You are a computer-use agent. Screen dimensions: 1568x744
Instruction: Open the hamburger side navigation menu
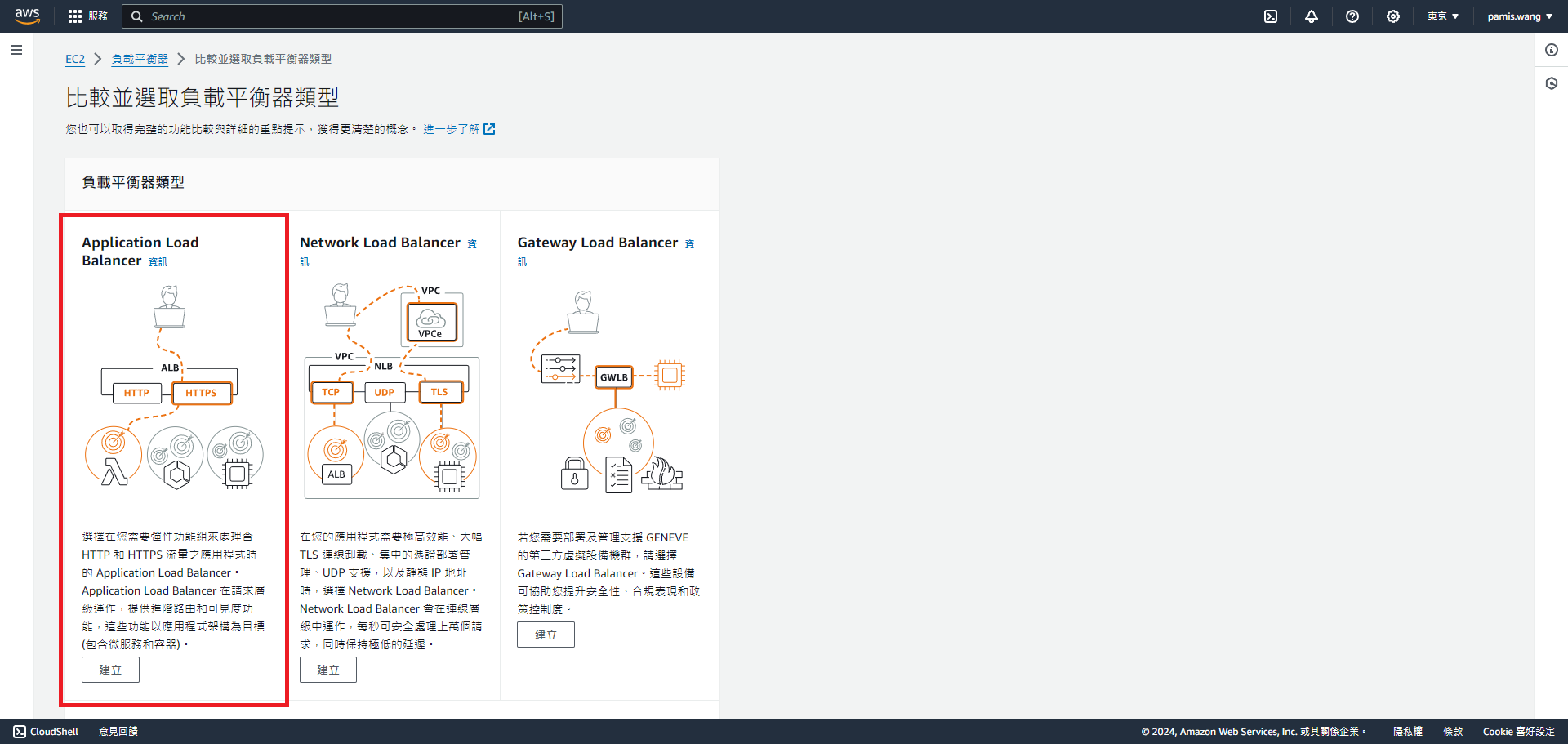click(x=16, y=50)
